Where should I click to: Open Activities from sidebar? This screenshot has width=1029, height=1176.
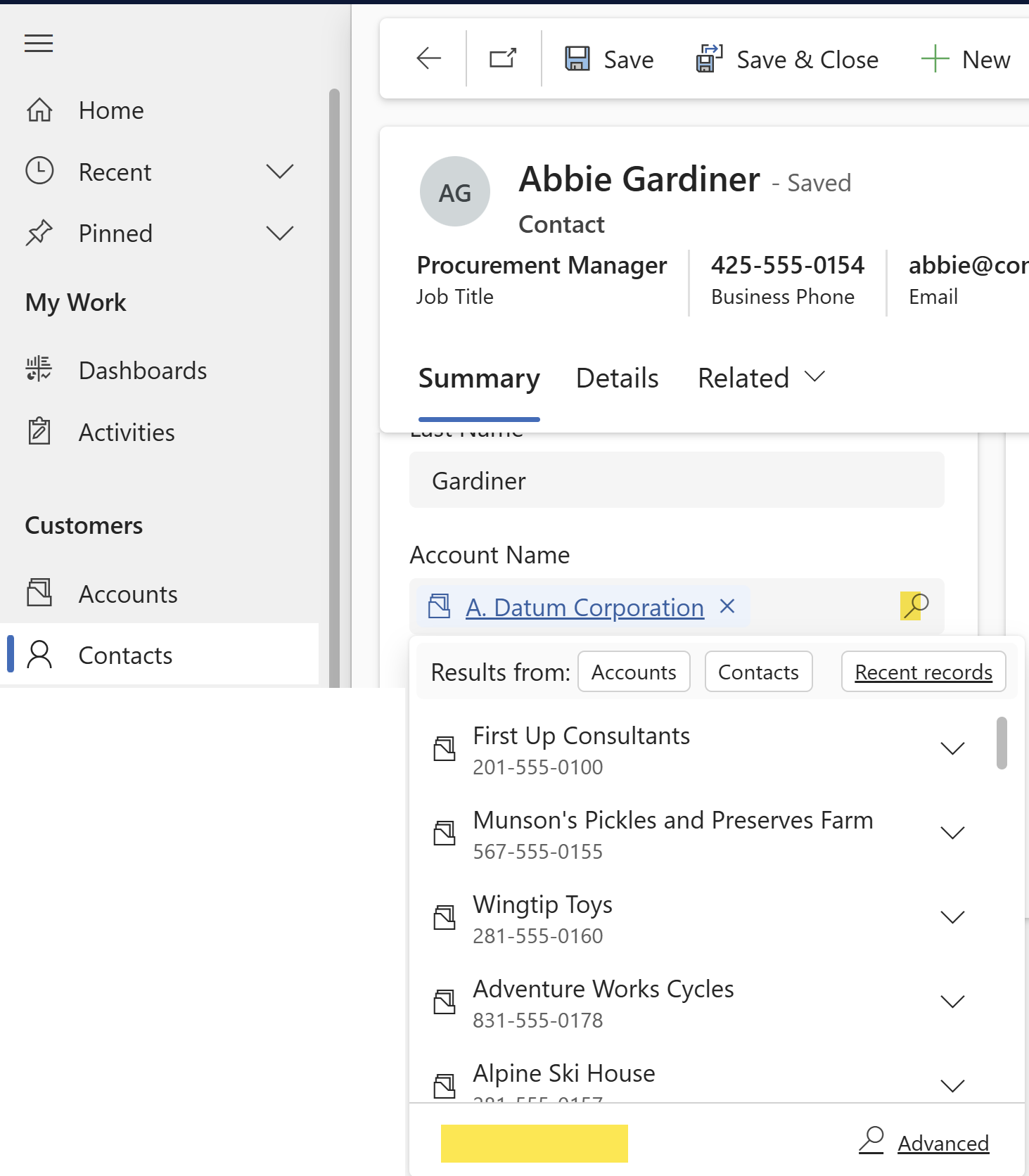[x=127, y=433]
